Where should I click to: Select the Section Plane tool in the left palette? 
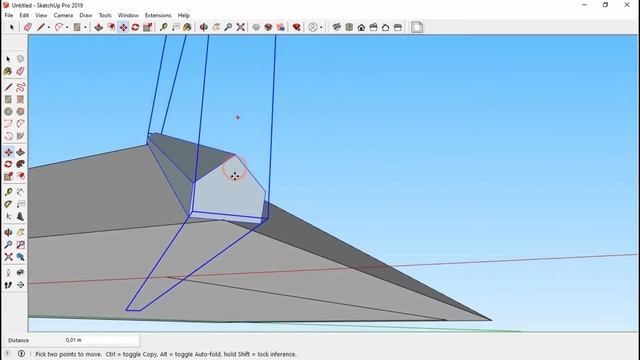(20, 285)
